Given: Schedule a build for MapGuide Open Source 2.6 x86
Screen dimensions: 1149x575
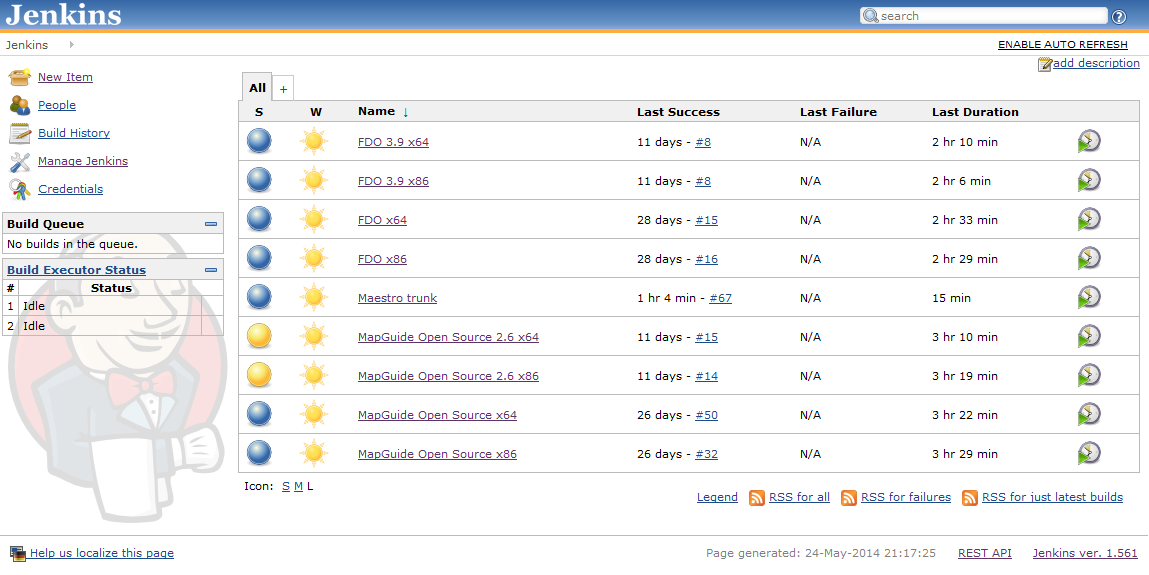Looking at the screenshot, I should [x=1089, y=375].
